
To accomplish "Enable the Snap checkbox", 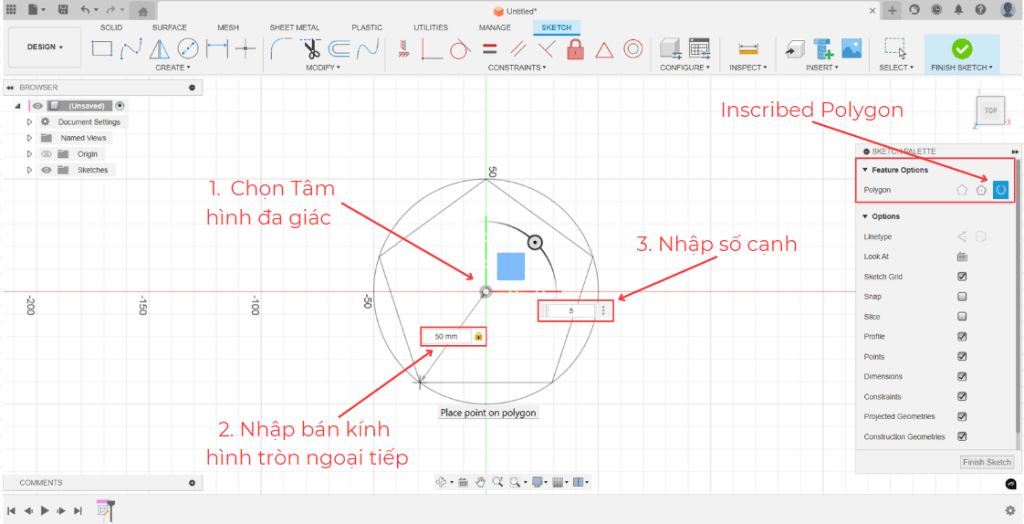I will tap(962, 297).
